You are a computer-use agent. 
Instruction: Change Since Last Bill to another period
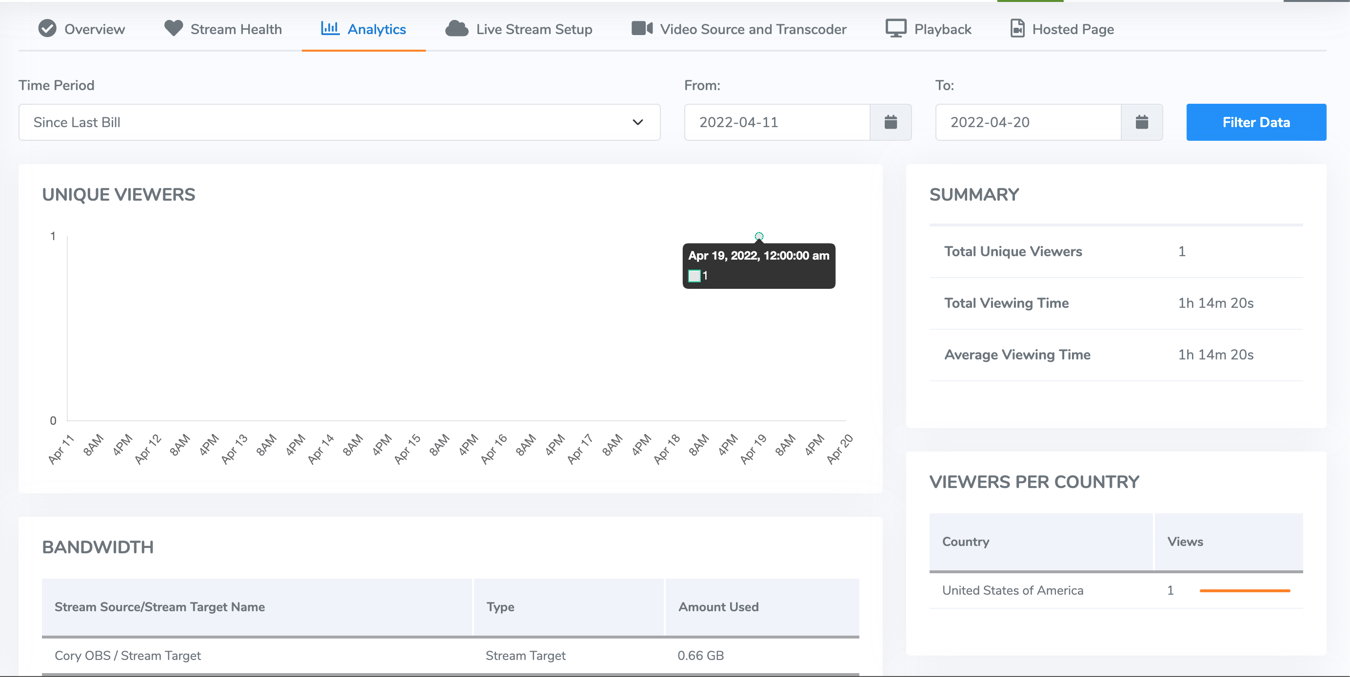click(339, 122)
